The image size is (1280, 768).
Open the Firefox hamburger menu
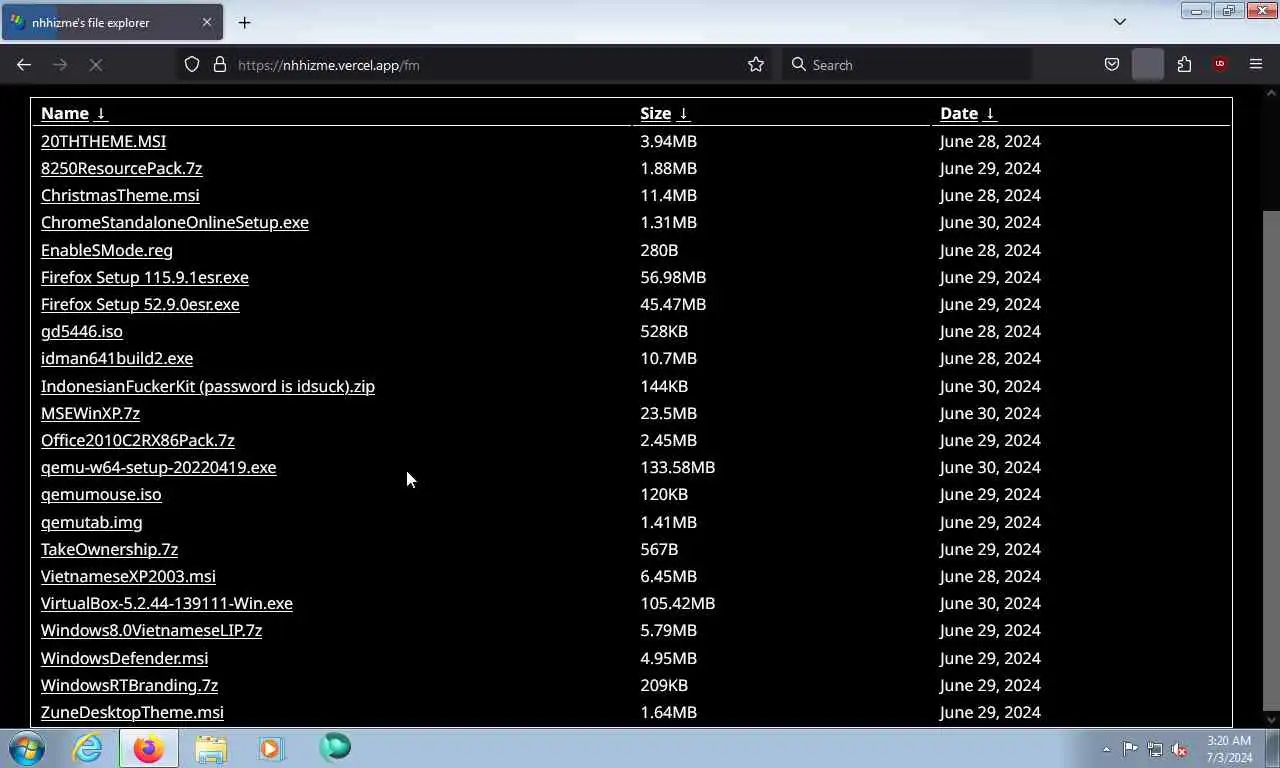tap(1256, 64)
